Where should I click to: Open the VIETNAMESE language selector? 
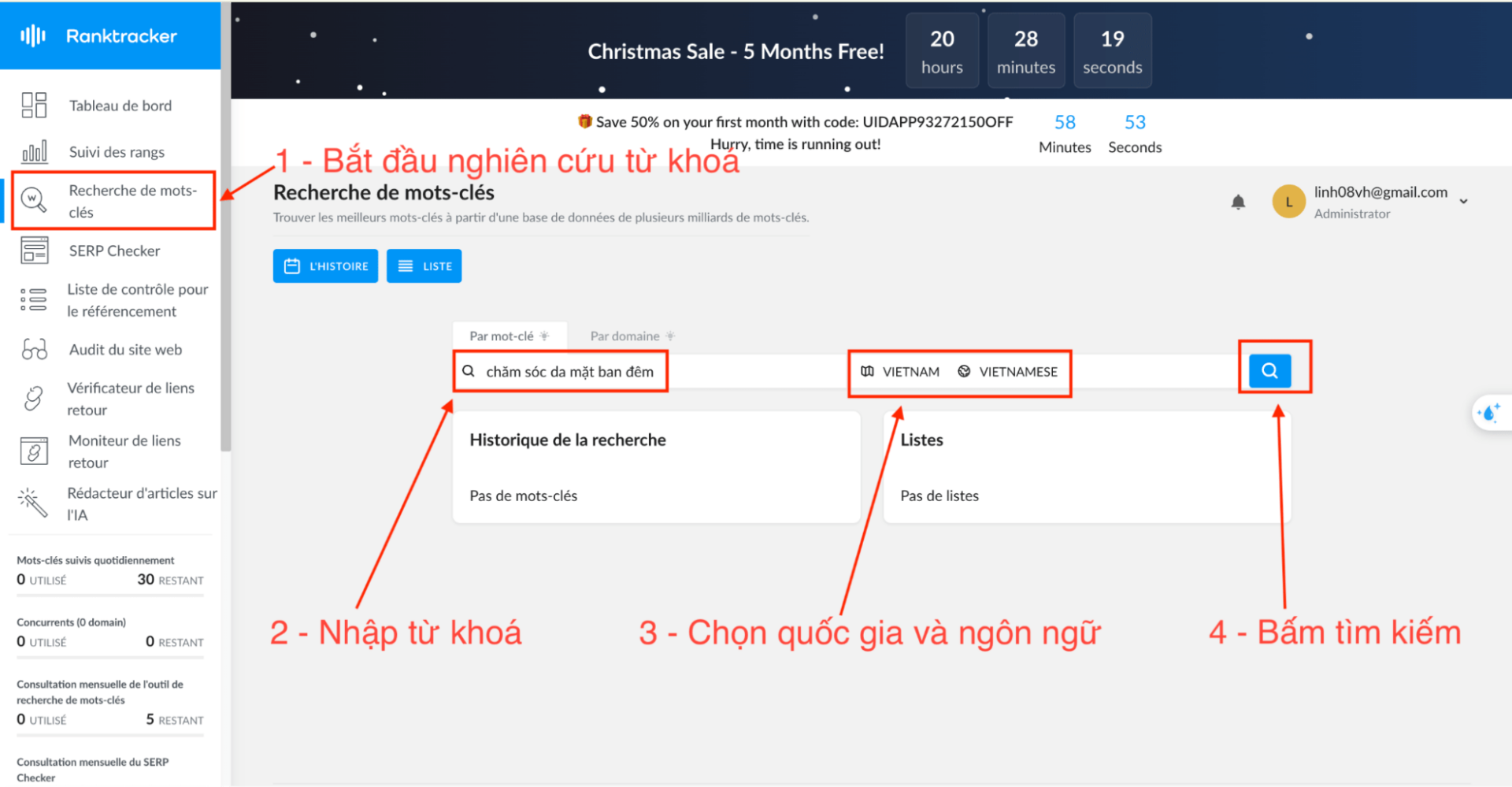[x=1007, y=371]
